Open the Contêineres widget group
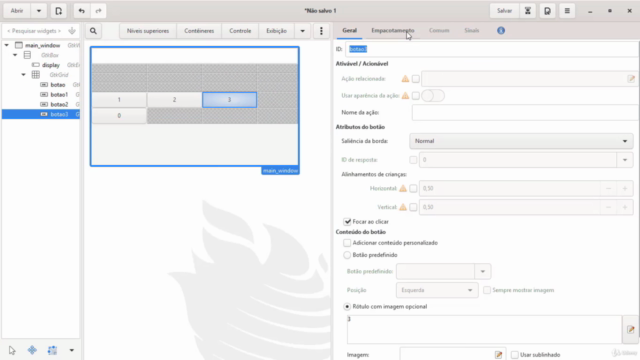Viewport: 640px width, 360px height. (199, 31)
